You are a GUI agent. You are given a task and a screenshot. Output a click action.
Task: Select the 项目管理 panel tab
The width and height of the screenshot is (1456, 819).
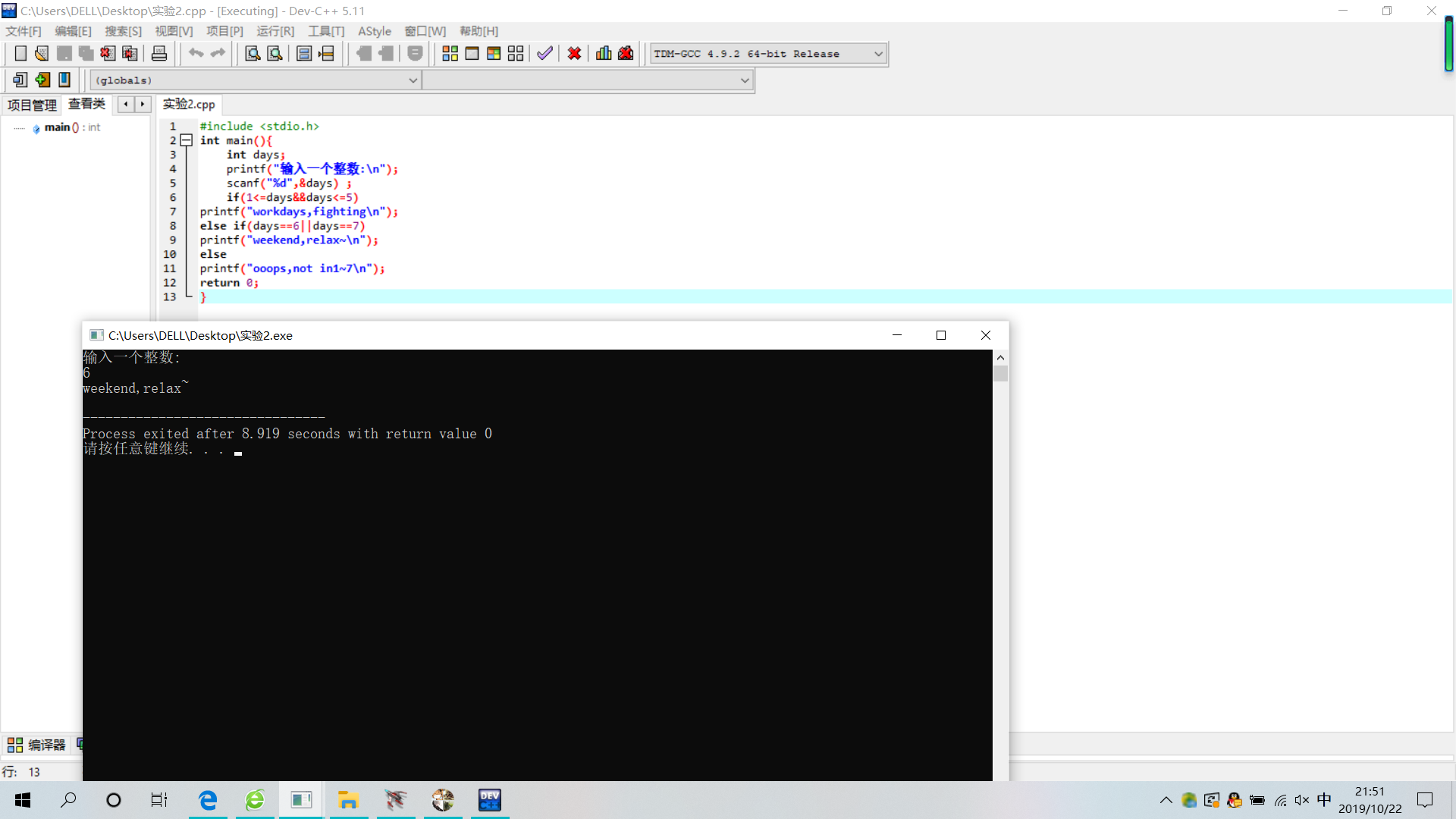[x=32, y=105]
